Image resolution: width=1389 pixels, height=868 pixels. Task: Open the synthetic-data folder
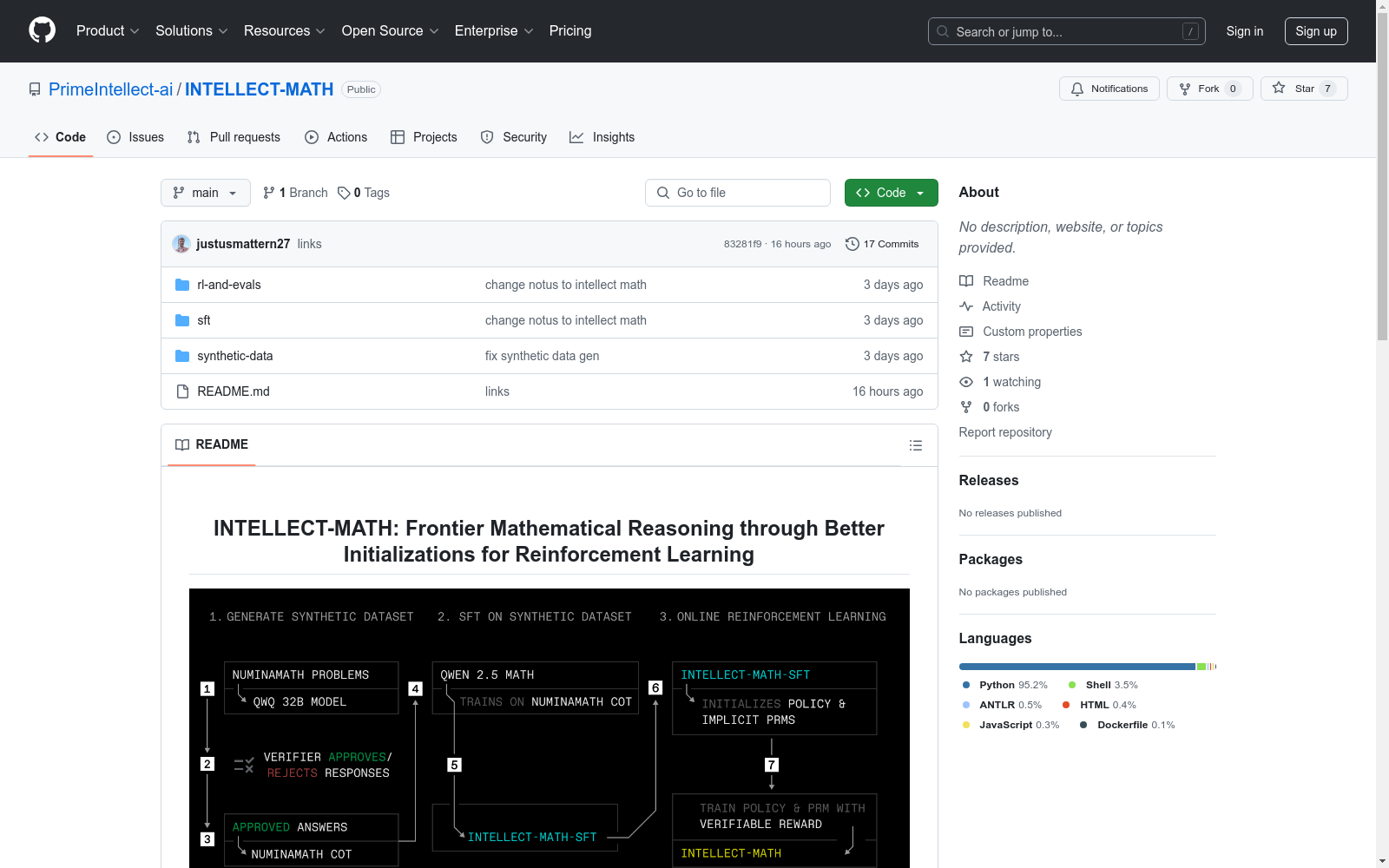click(235, 356)
